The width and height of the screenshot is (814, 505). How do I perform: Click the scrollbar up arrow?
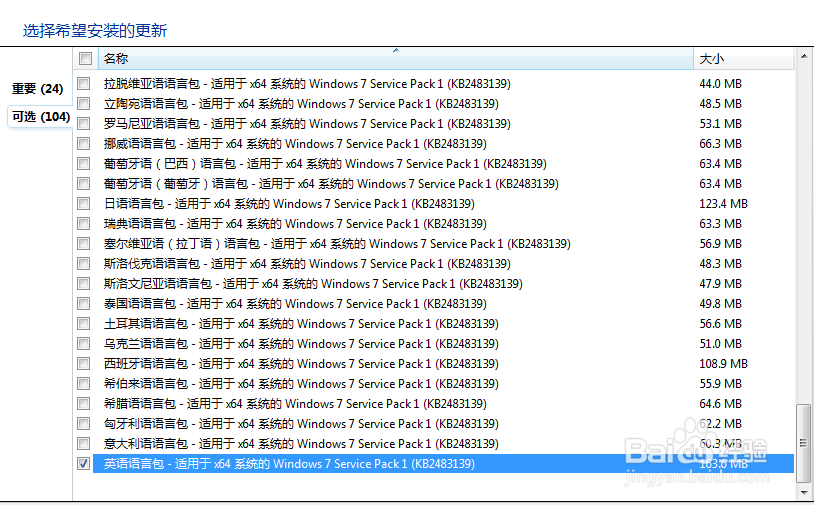(x=803, y=56)
